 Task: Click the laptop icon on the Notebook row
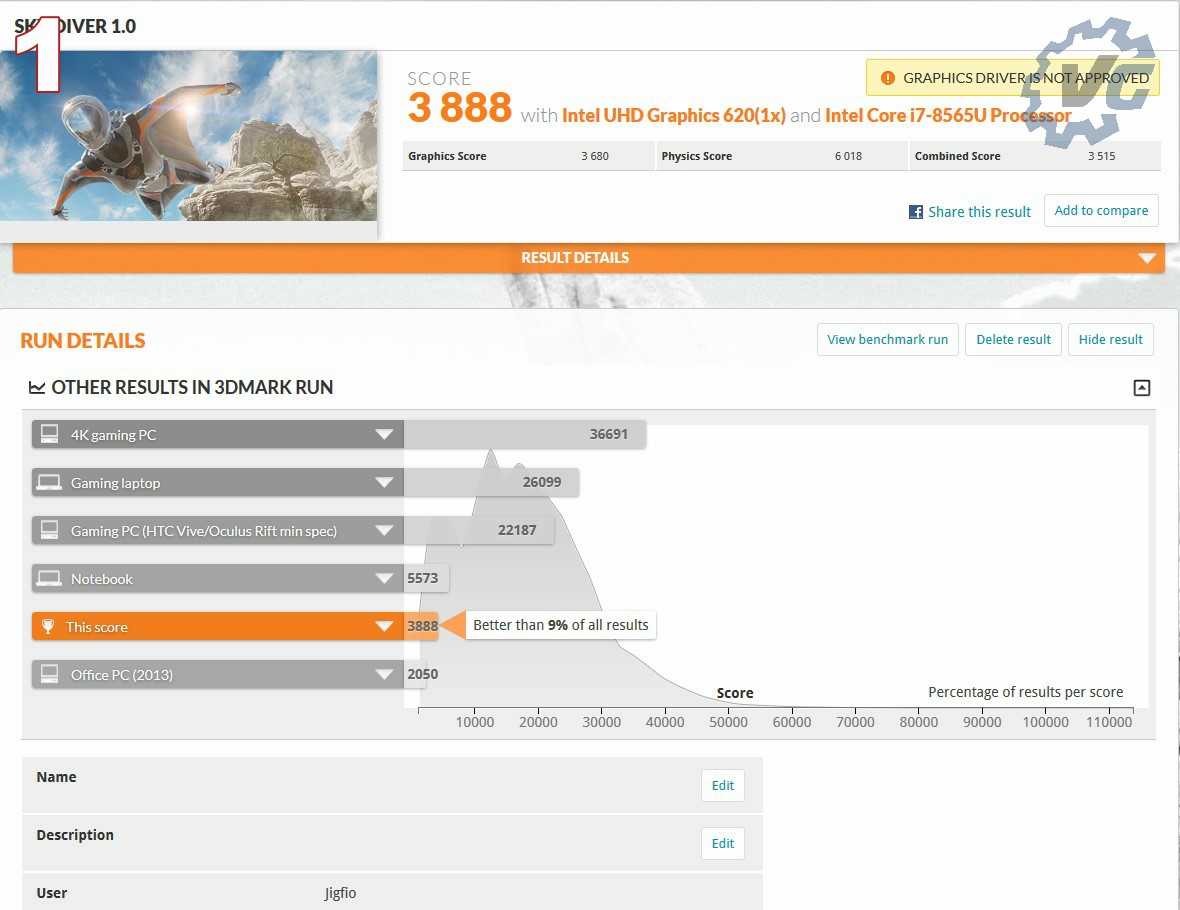point(50,579)
